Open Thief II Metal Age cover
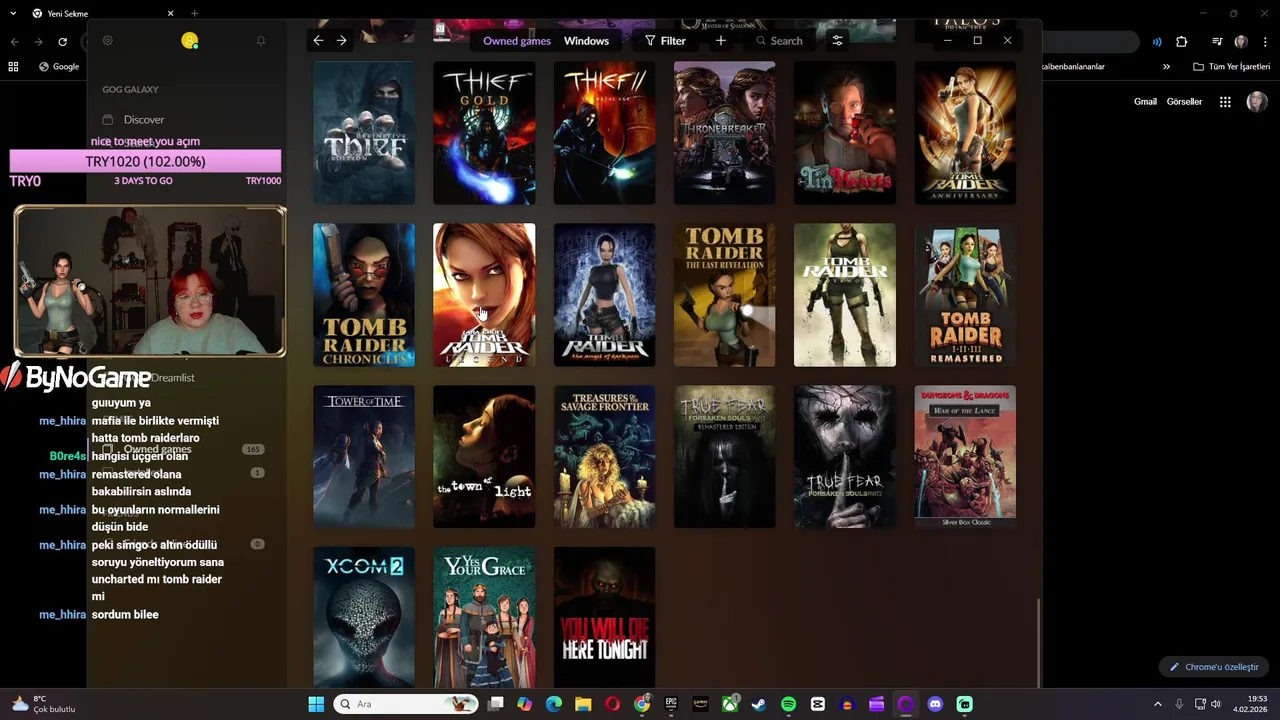Viewport: 1280px width, 720px height. click(x=604, y=133)
